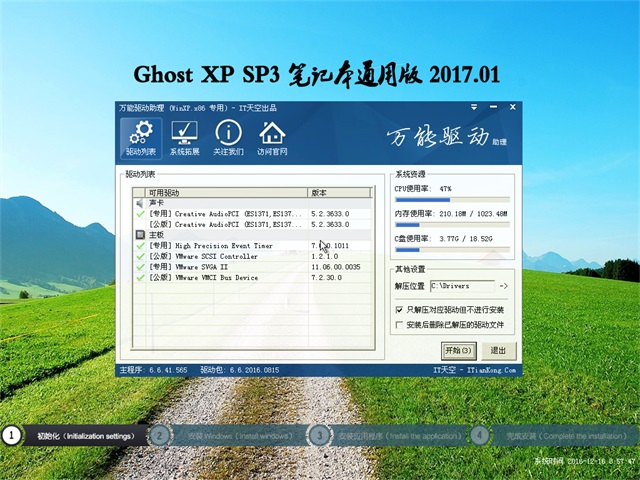Minimize the 万能驱动助理 window
The width and height of the screenshot is (640, 480).
pyautogui.click(x=493, y=107)
